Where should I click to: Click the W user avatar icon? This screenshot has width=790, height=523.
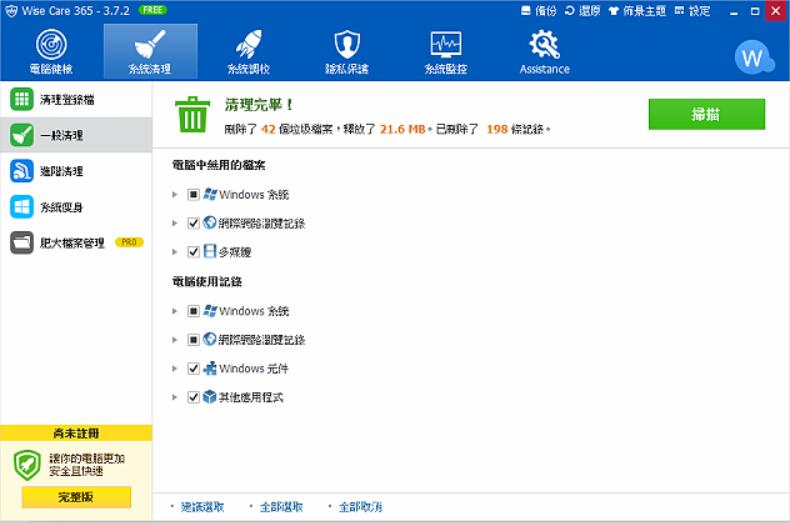point(753,57)
